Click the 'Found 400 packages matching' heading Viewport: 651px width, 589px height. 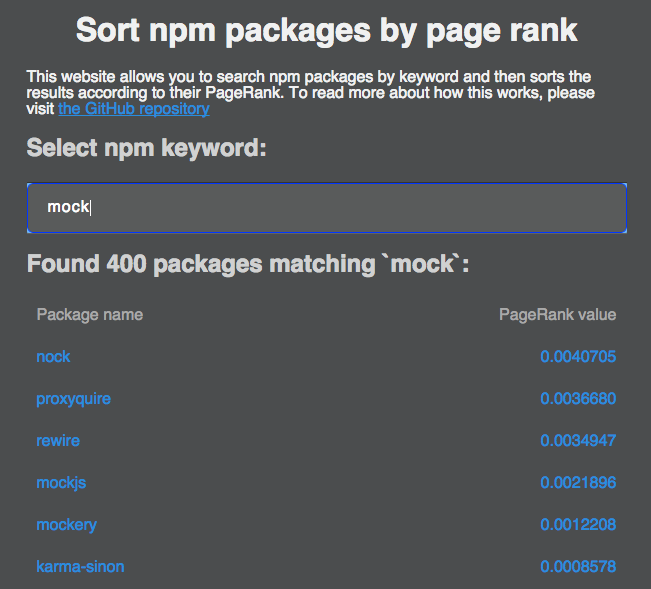[x=248, y=264]
